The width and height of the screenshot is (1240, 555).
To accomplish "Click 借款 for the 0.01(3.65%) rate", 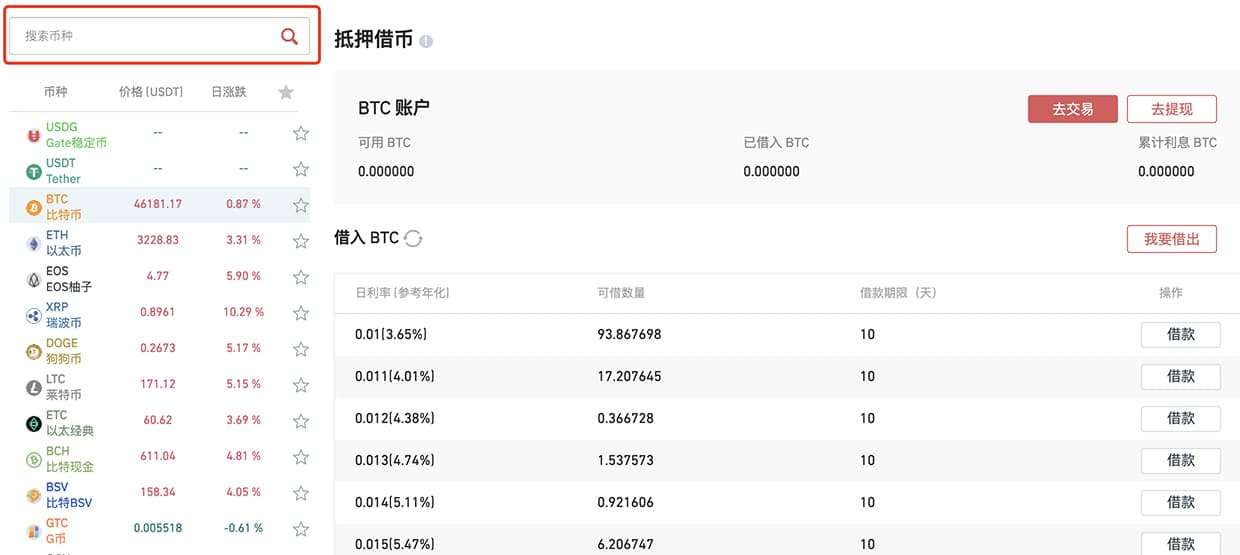I will pyautogui.click(x=1180, y=334).
